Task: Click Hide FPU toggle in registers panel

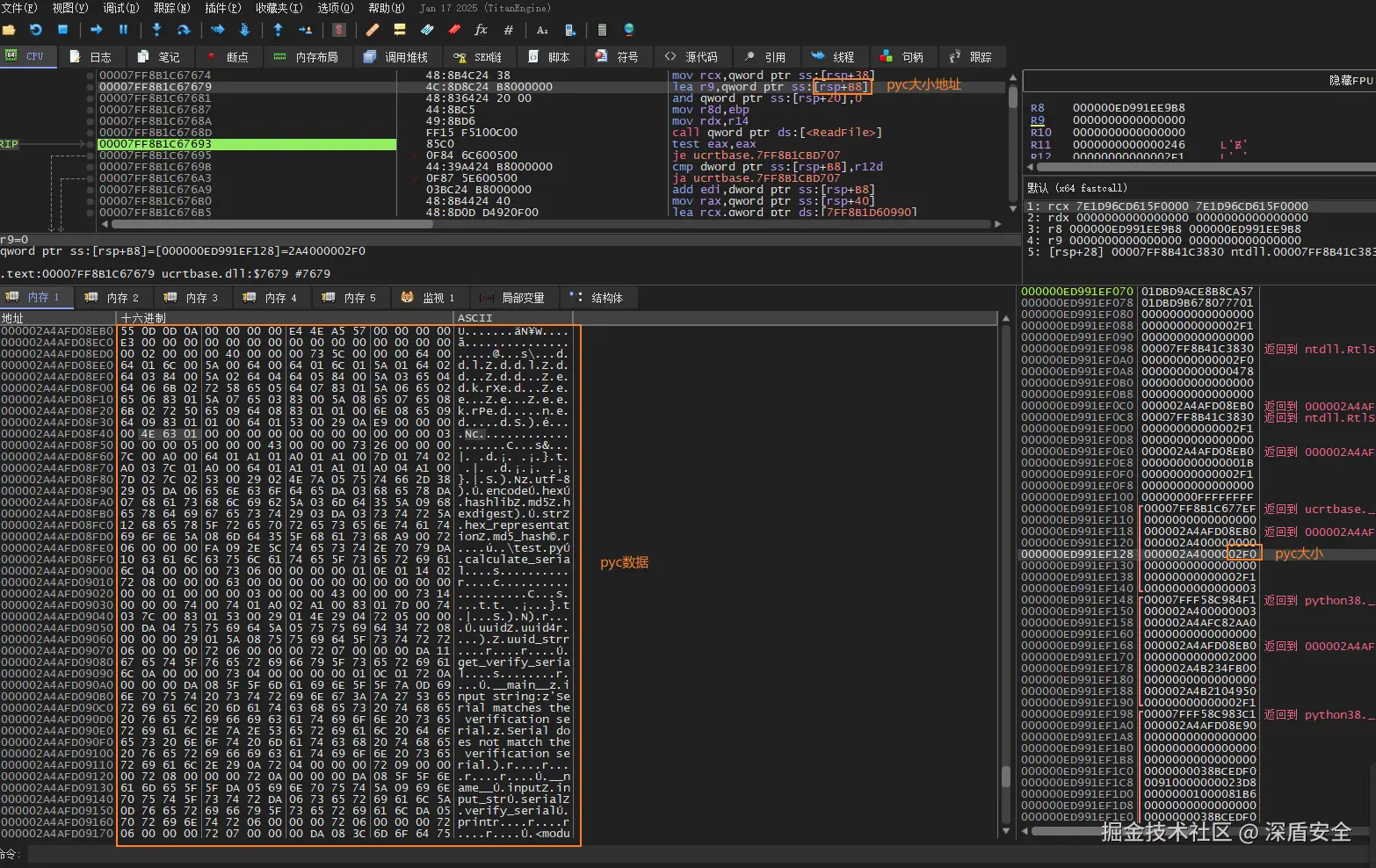Action: [1350, 80]
